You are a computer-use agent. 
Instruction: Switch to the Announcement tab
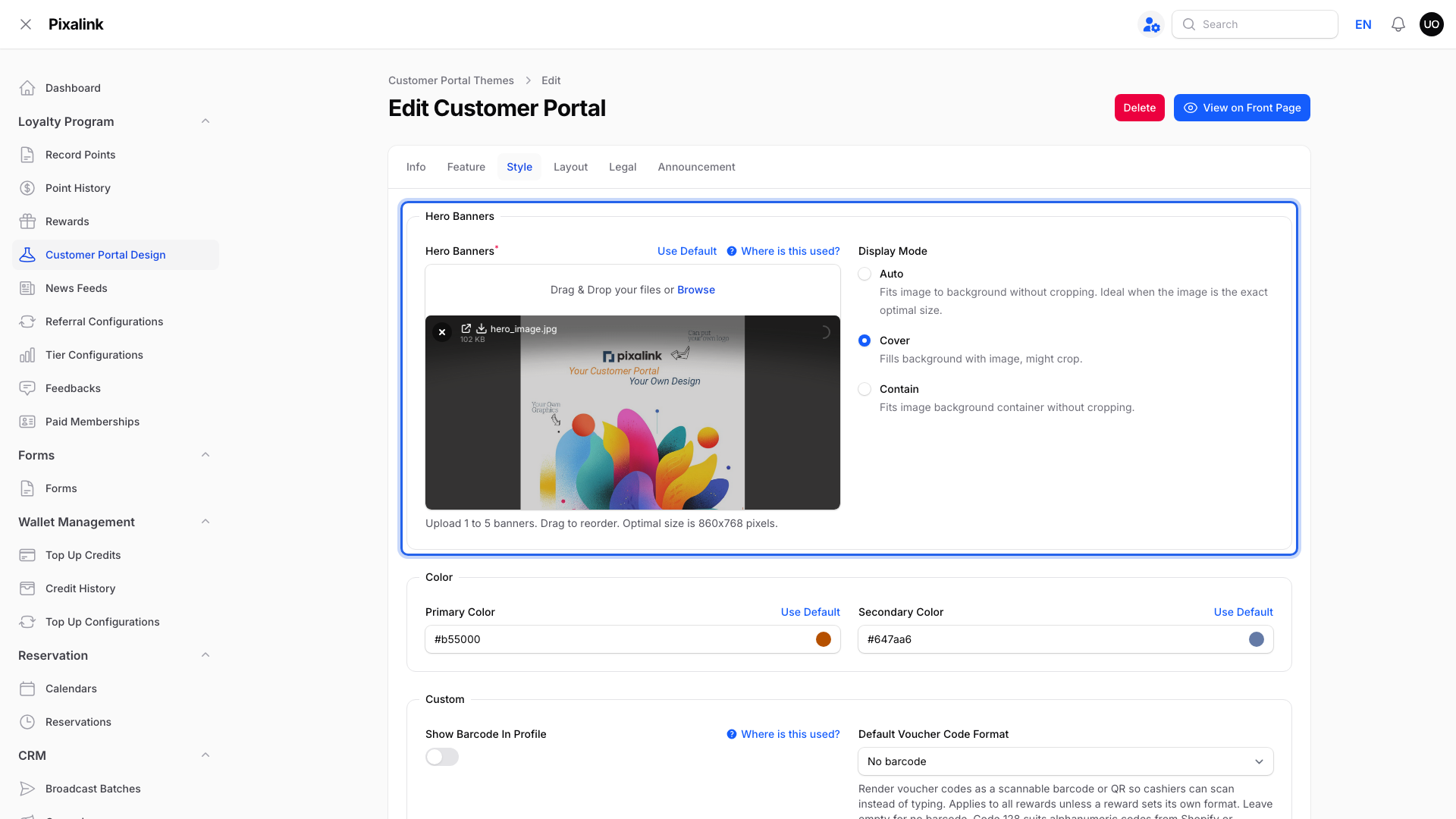(x=696, y=167)
